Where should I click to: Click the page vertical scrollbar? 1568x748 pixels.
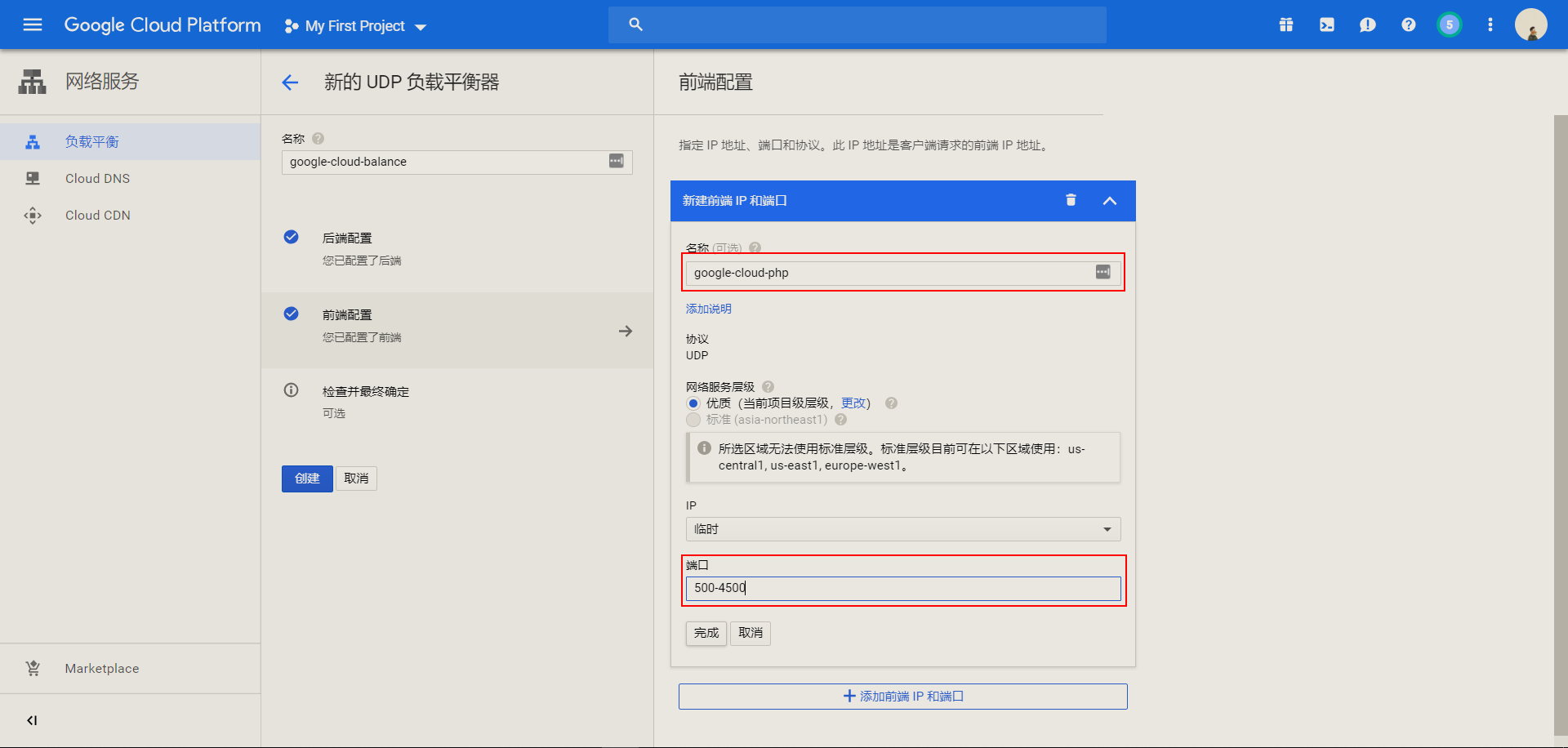1561,425
